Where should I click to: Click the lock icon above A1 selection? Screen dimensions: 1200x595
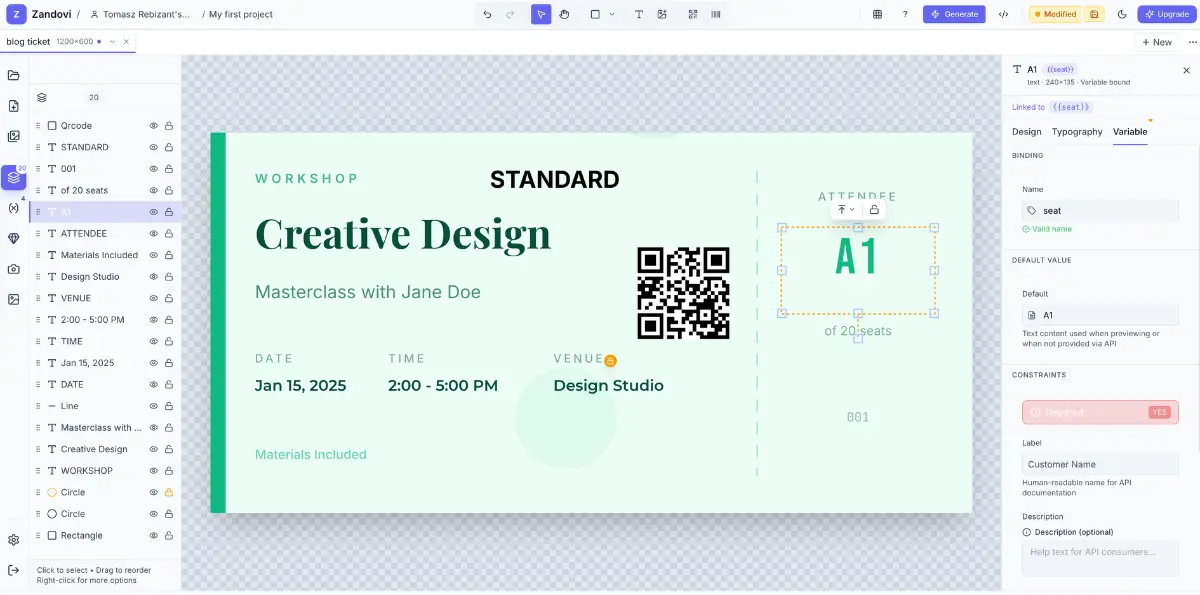[x=874, y=210]
